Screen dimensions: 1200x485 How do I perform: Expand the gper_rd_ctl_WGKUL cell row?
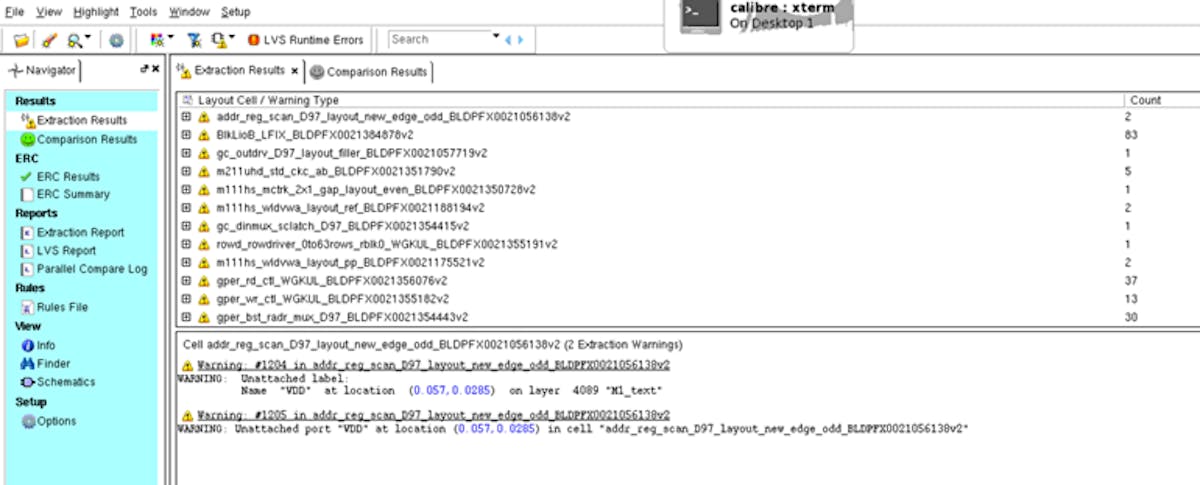(x=186, y=281)
